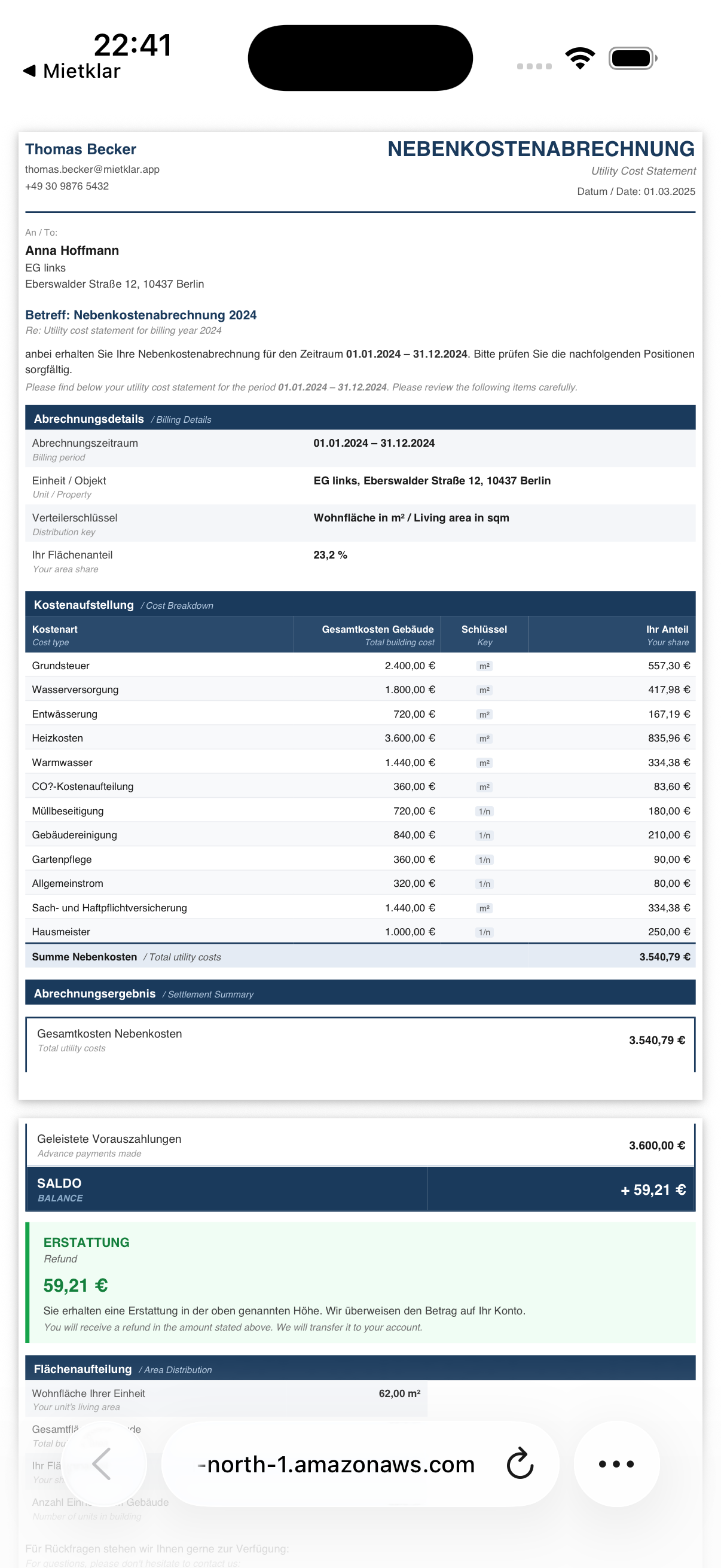Select the date 01.03.2025
The height and width of the screenshot is (1568, 721).
(x=669, y=191)
